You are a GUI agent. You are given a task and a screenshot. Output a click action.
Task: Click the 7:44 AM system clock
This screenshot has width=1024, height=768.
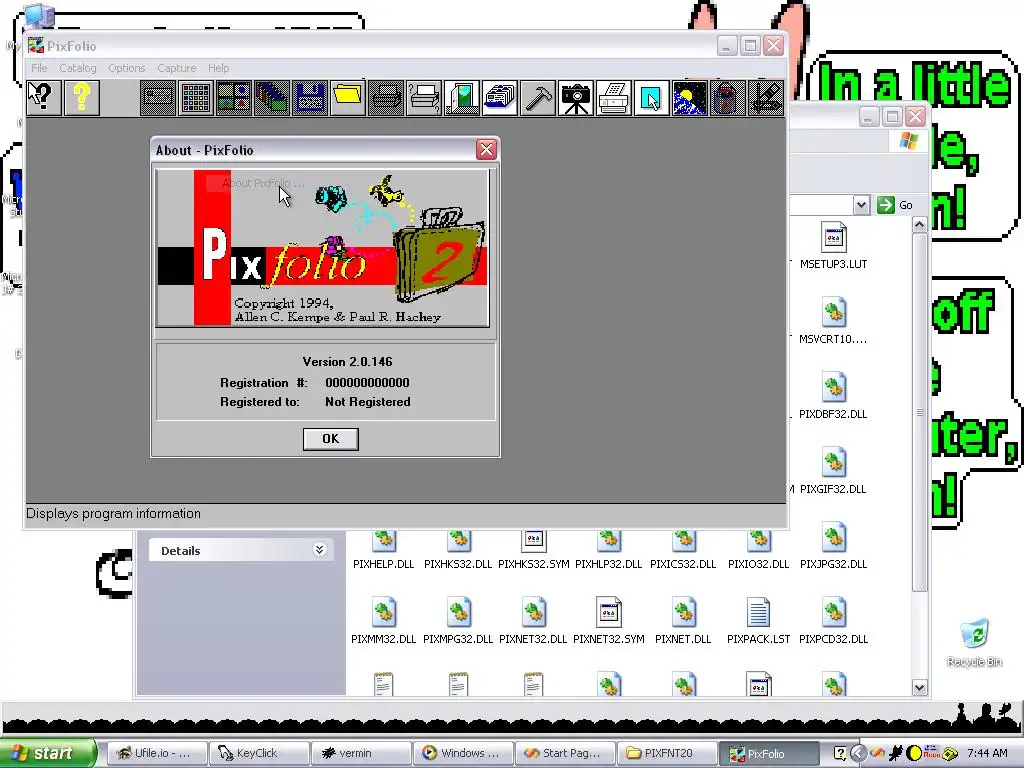pos(987,753)
